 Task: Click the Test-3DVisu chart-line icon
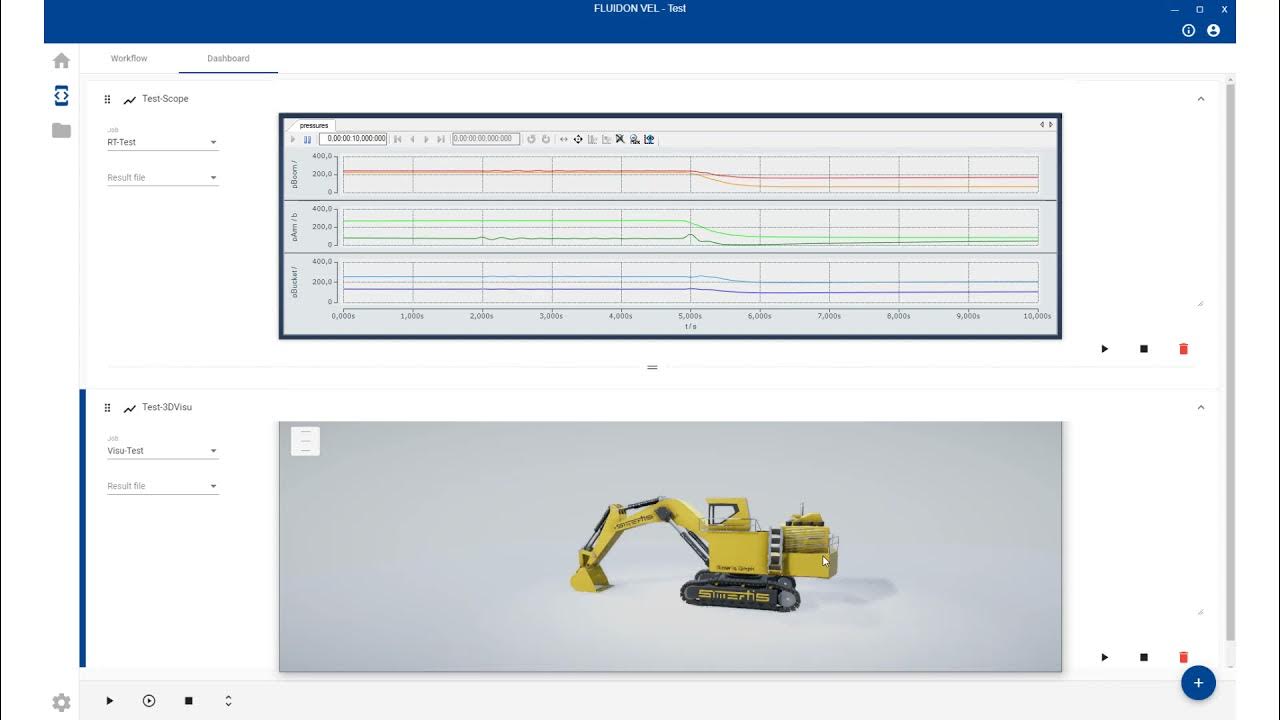click(x=130, y=408)
